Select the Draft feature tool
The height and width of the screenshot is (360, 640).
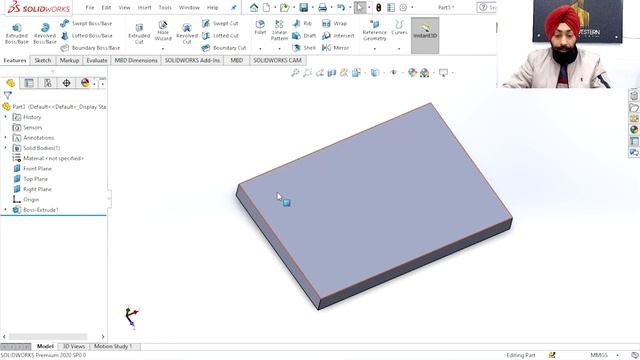tap(304, 36)
